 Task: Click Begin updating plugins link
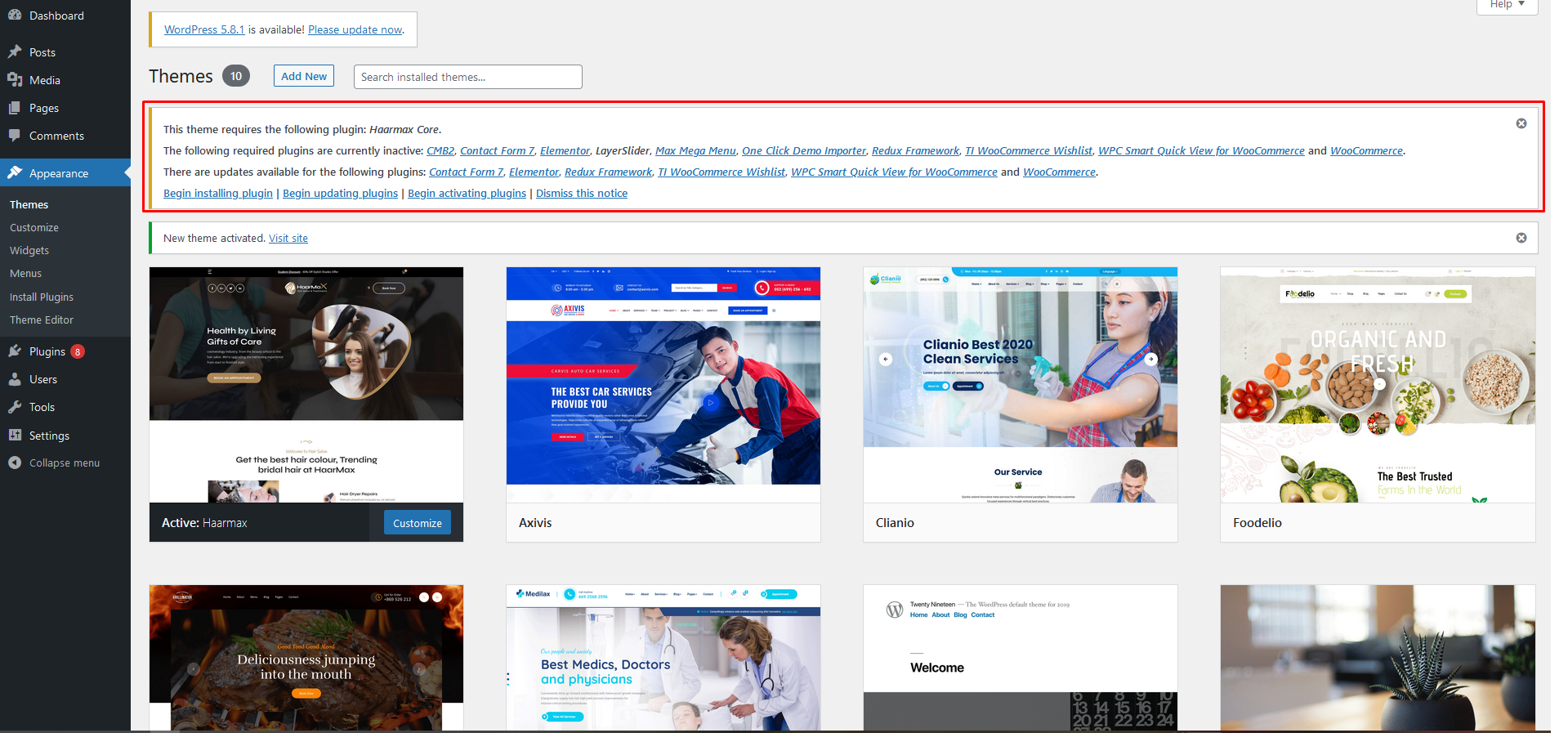click(x=340, y=193)
